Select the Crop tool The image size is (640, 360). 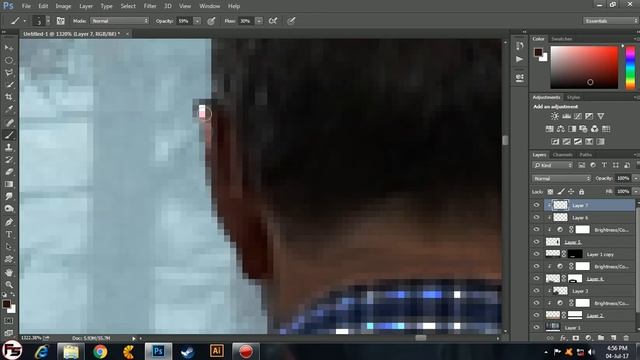(9, 97)
